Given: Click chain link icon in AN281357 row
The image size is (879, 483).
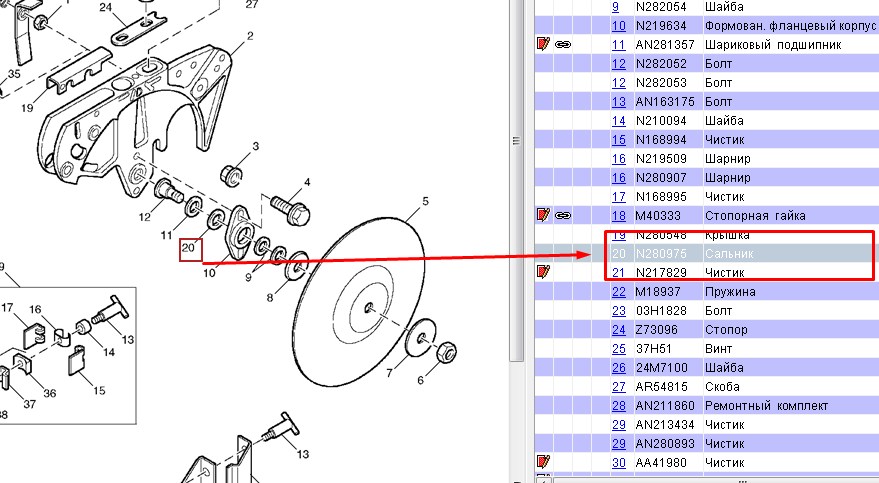Looking at the screenshot, I should point(563,44).
